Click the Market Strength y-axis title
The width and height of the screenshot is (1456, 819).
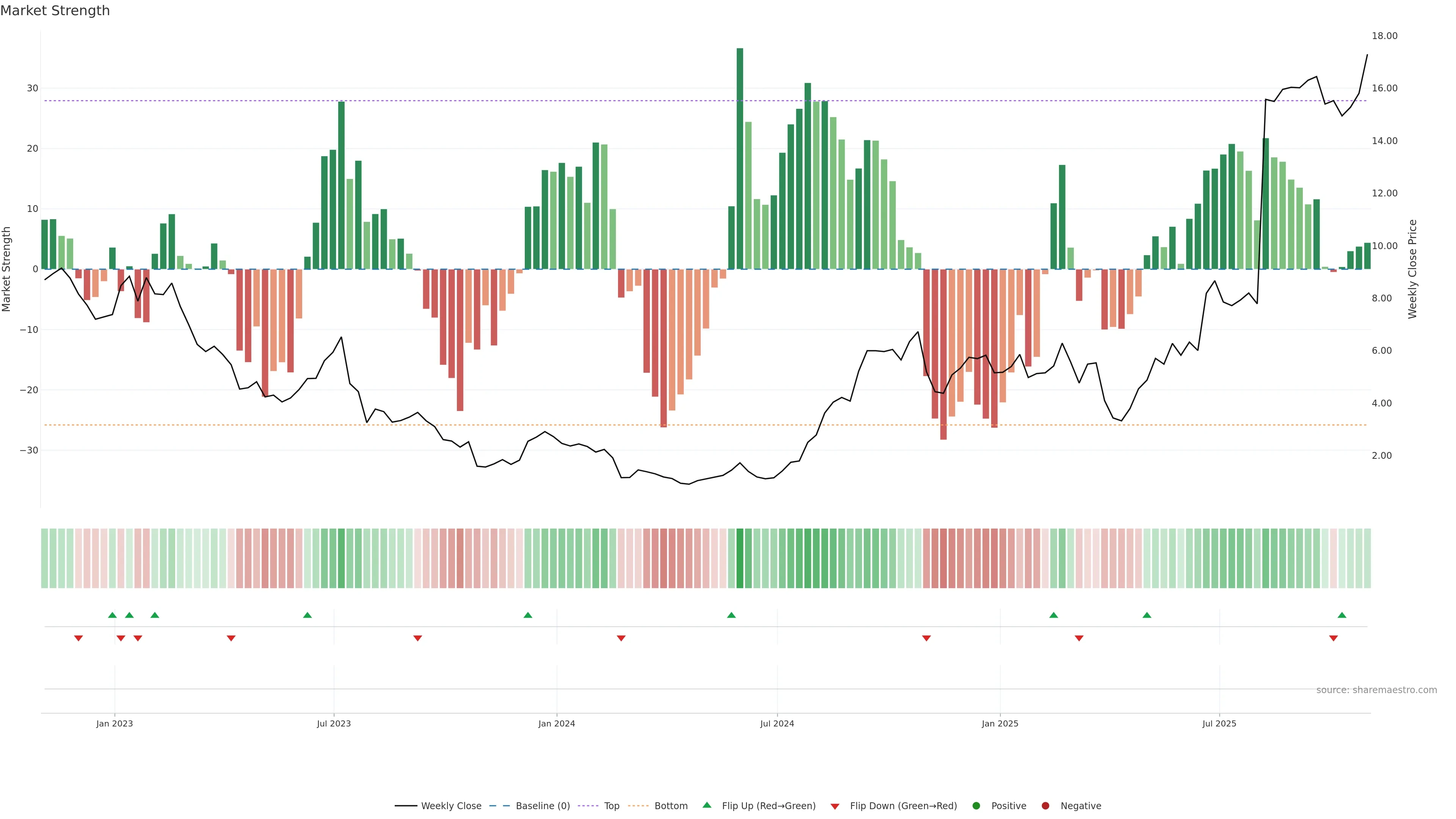coord(7,269)
